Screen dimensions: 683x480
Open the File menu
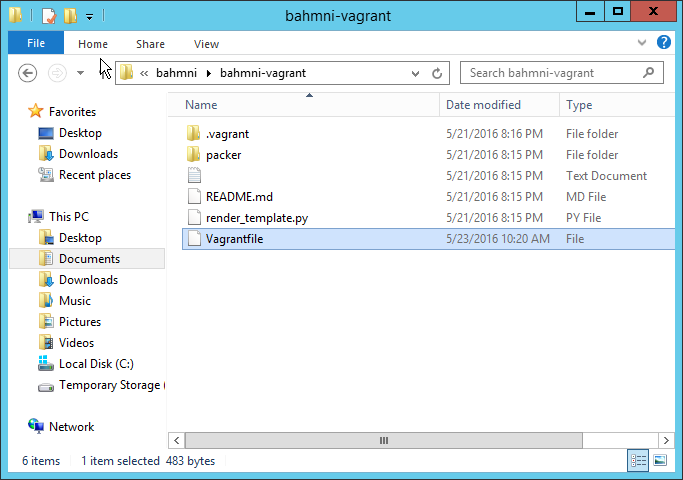pyautogui.click(x=36, y=43)
